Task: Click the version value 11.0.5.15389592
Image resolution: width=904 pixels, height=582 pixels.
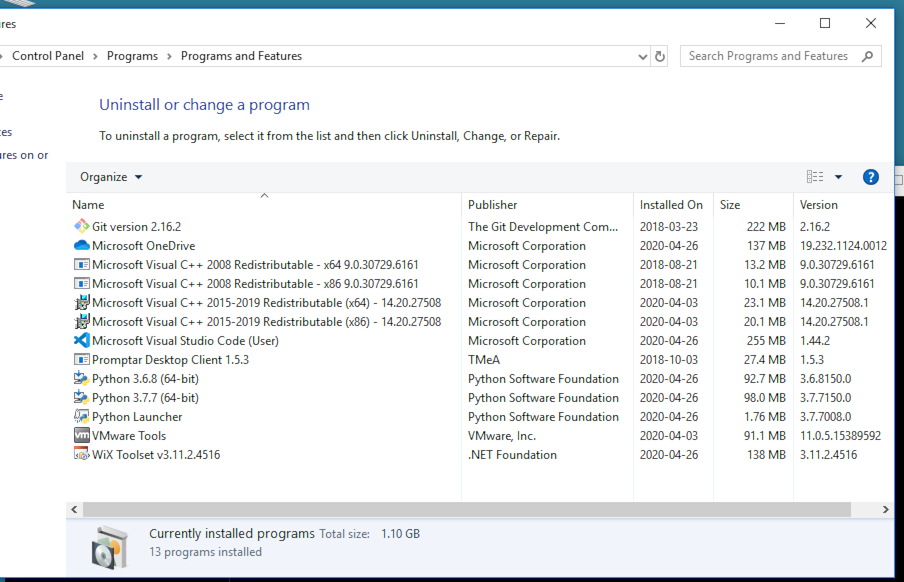Action: pyautogui.click(x=840, y=436)
